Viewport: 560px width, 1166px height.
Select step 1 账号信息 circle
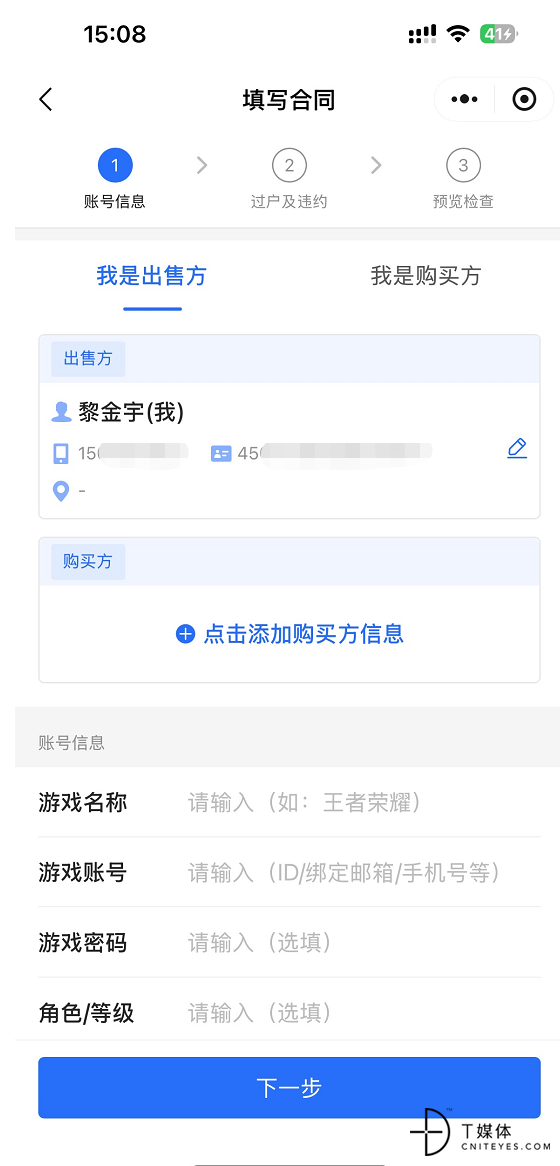coord(115,166)
